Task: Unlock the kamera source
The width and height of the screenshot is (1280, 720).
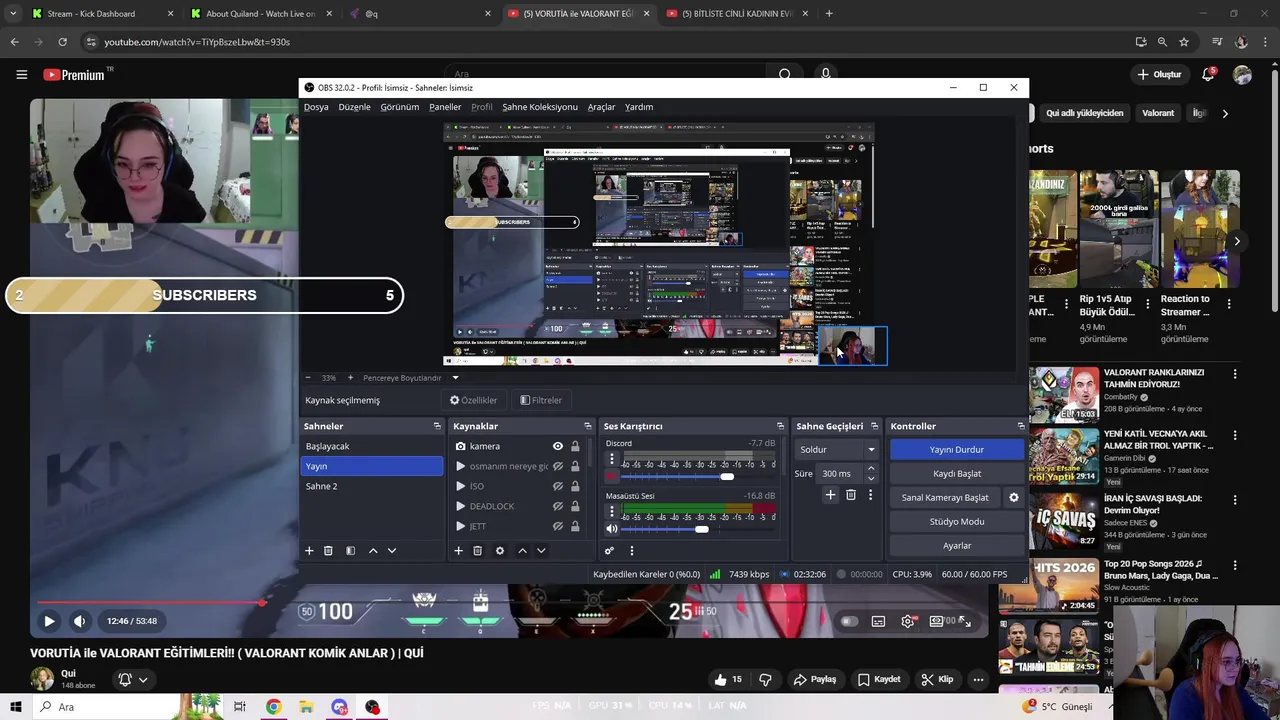Action: click(575, 446)
